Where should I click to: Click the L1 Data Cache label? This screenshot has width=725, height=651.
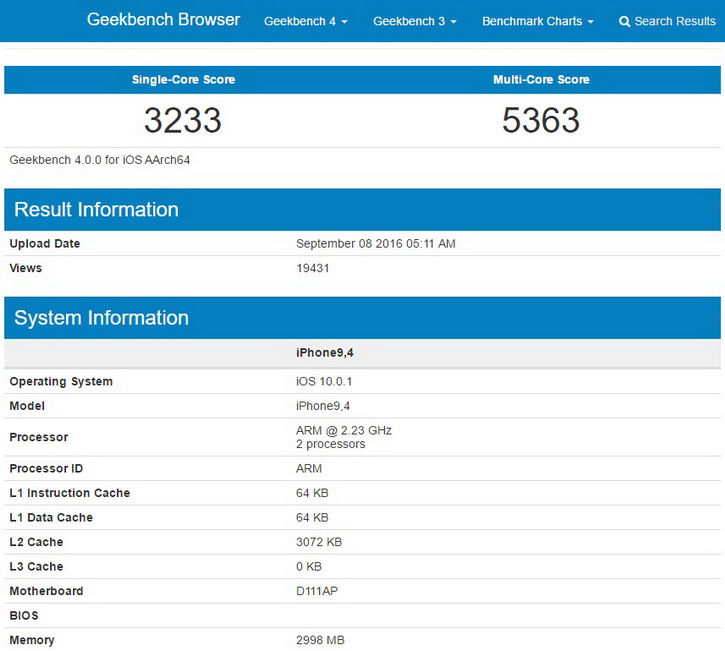point(51,517)
